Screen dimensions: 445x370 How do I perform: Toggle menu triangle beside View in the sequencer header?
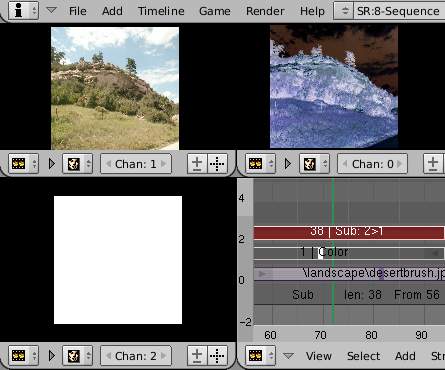click(288, 356)
